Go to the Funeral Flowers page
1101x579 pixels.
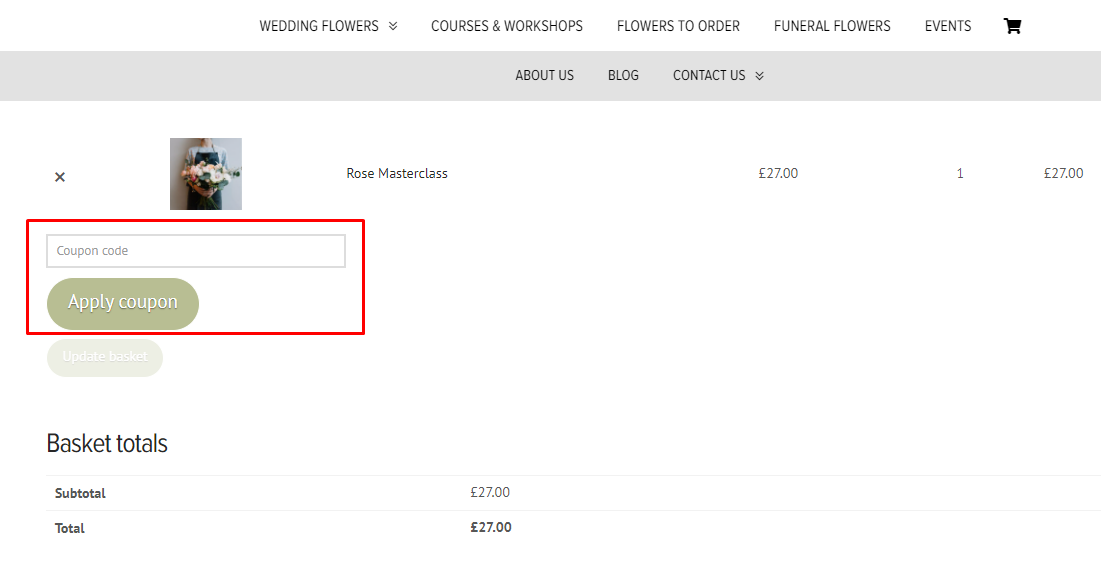click(832, 26)
